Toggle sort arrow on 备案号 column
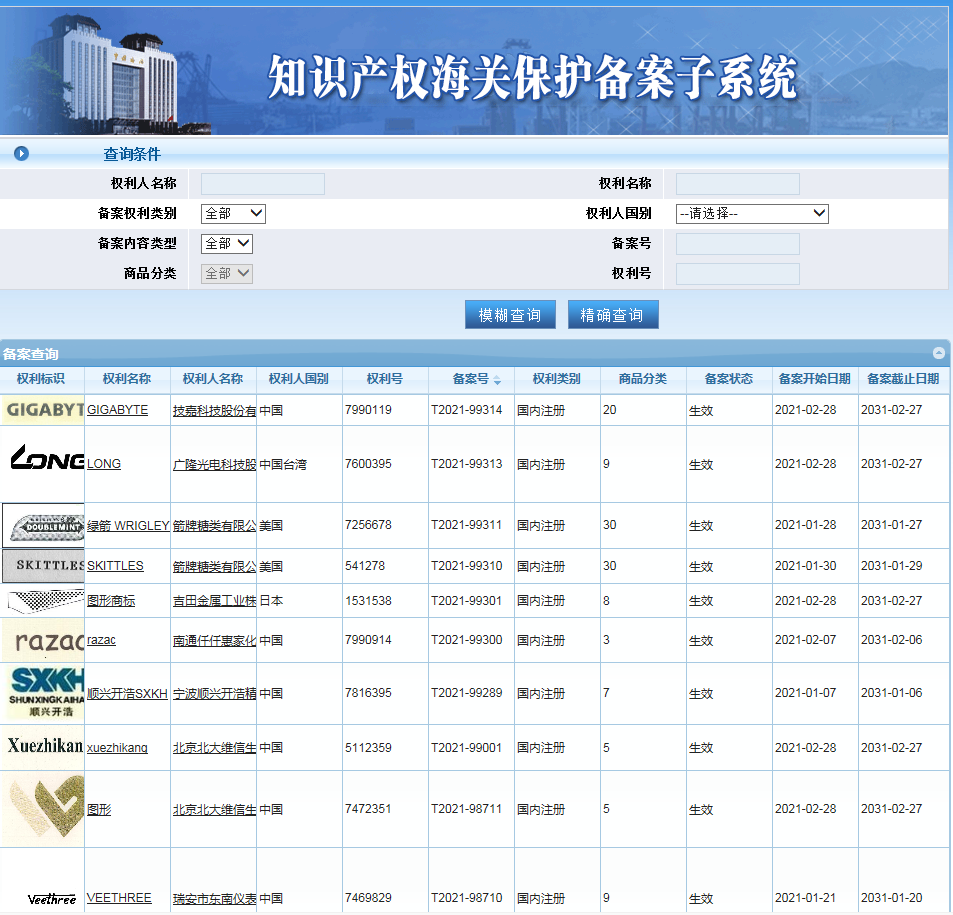953x915 pixels. click(x=497, y=380)
